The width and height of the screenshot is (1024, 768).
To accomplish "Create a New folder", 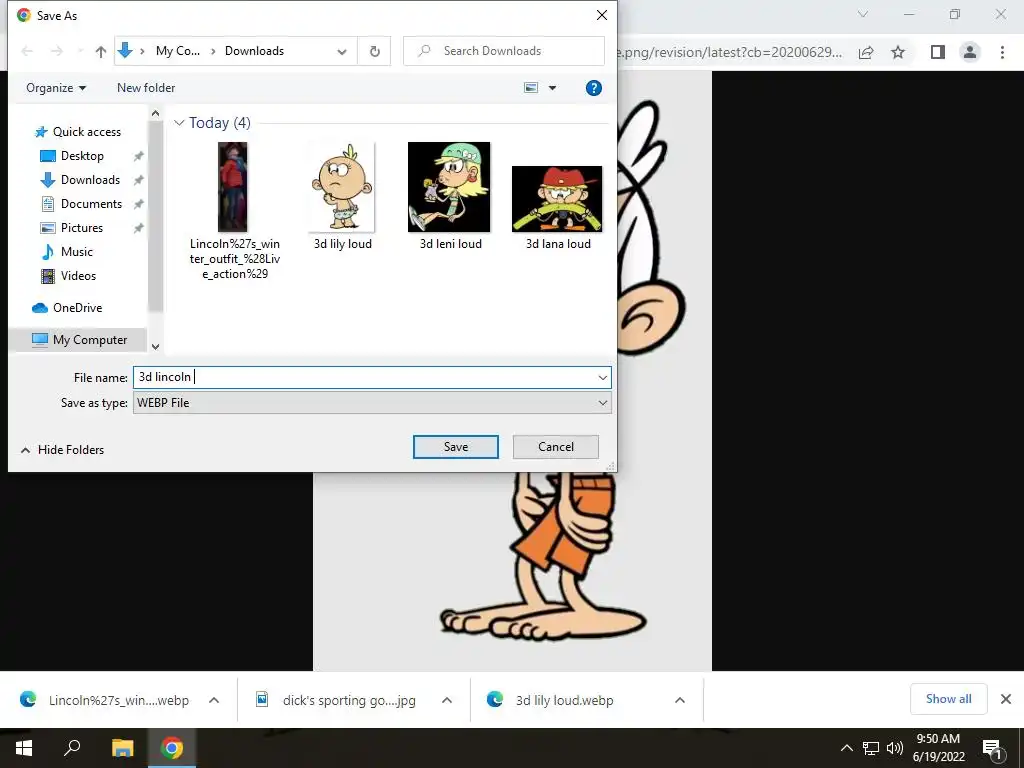I will 146,88.
